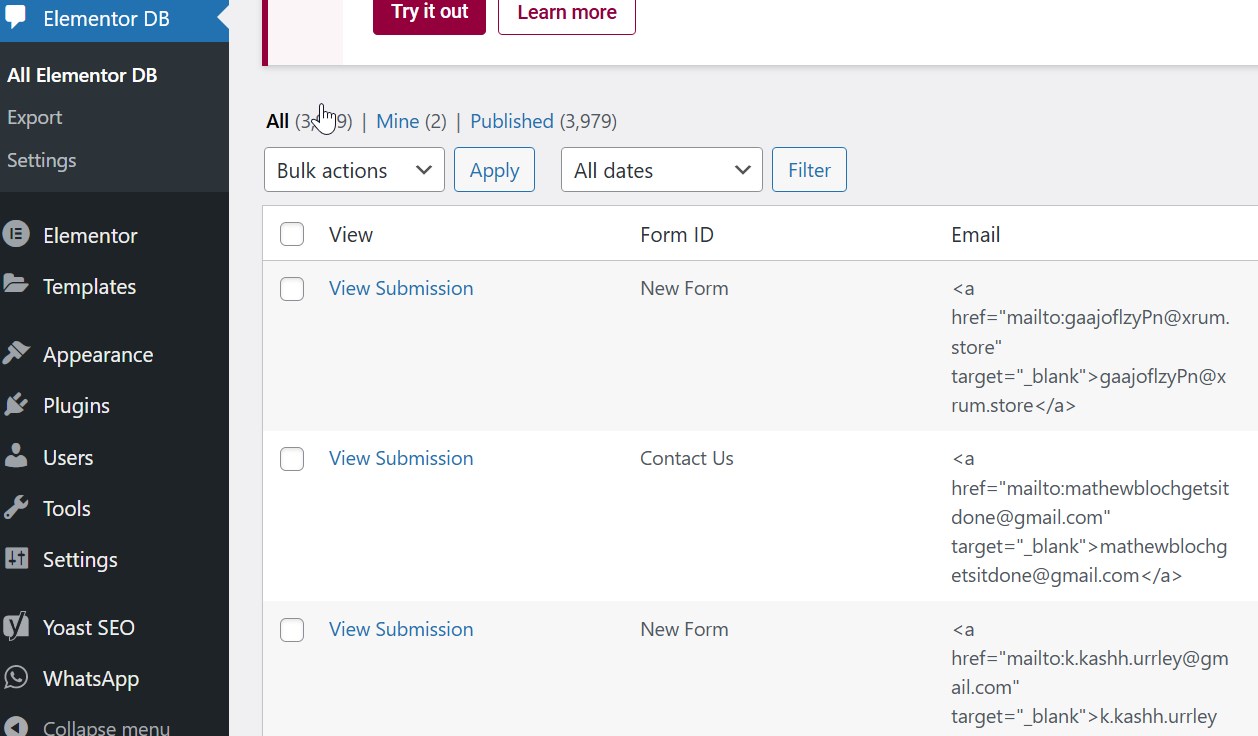Expand the All dates filter dropdown
The height and width of the screenshot is (736, 1258).
(661, 170)
